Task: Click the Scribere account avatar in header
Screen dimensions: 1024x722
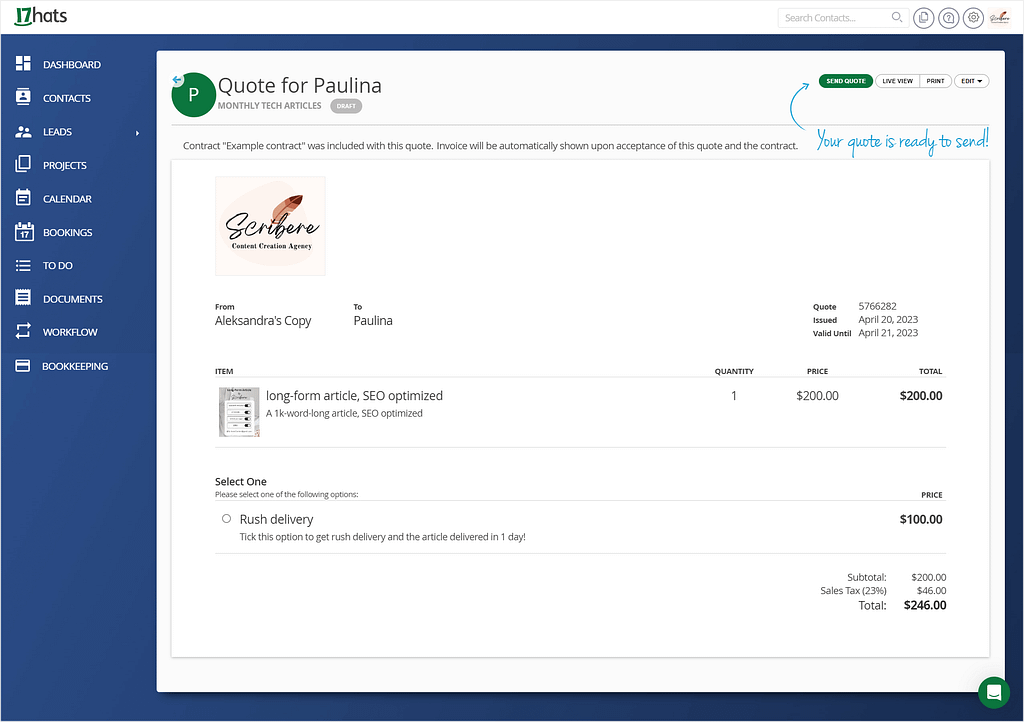Action: click(1000, 18)
